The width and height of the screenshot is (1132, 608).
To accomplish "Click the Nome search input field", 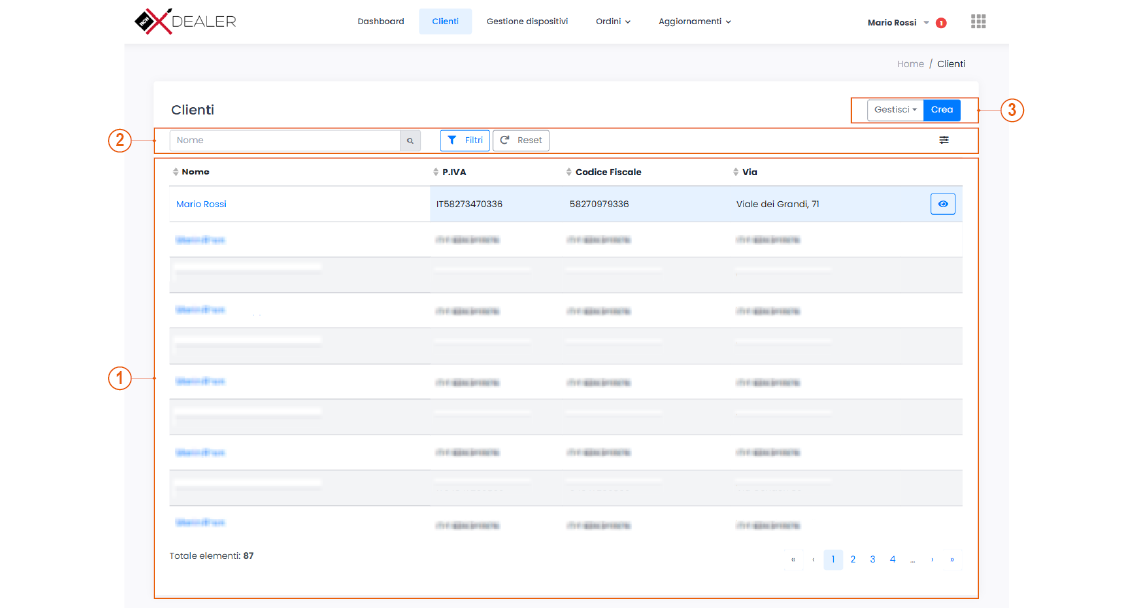I will point(285,140).
